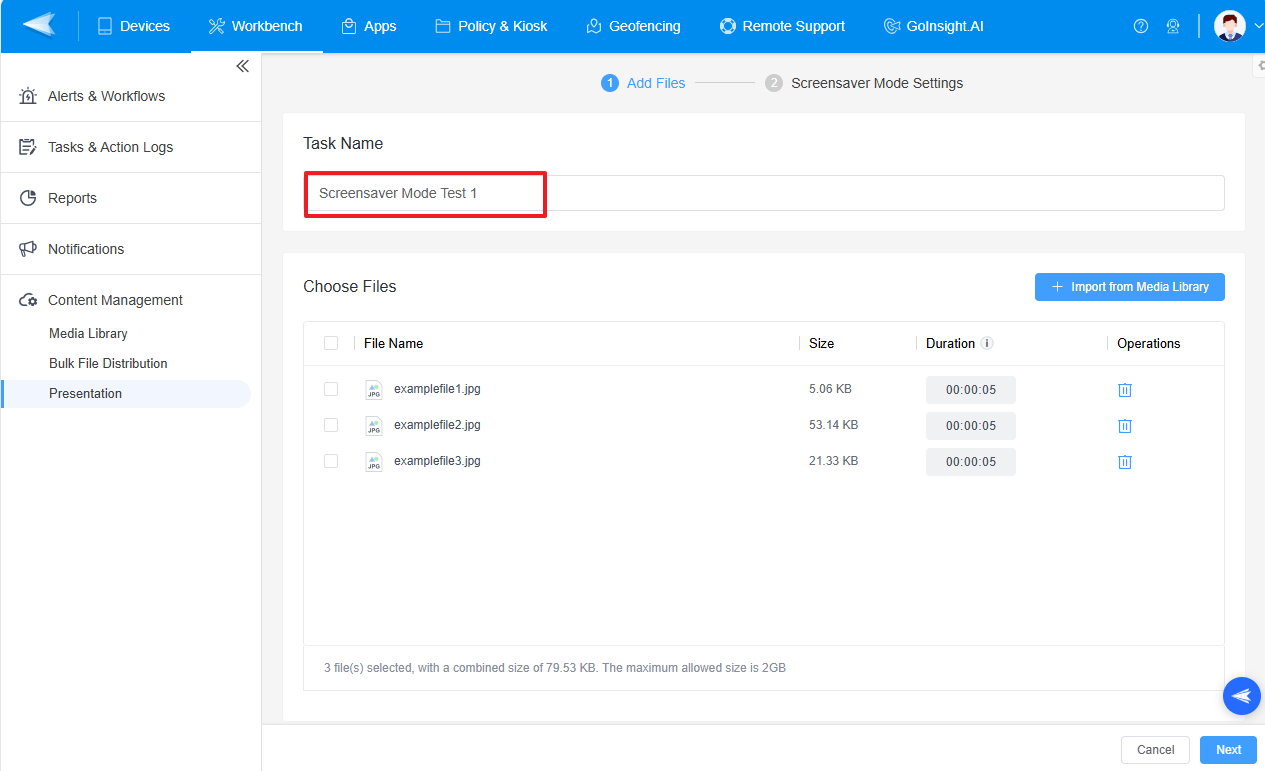Screen dimensions: 1265x771
Task: Open the Alerts & Workflows panel
Action: tap(105, 96)
